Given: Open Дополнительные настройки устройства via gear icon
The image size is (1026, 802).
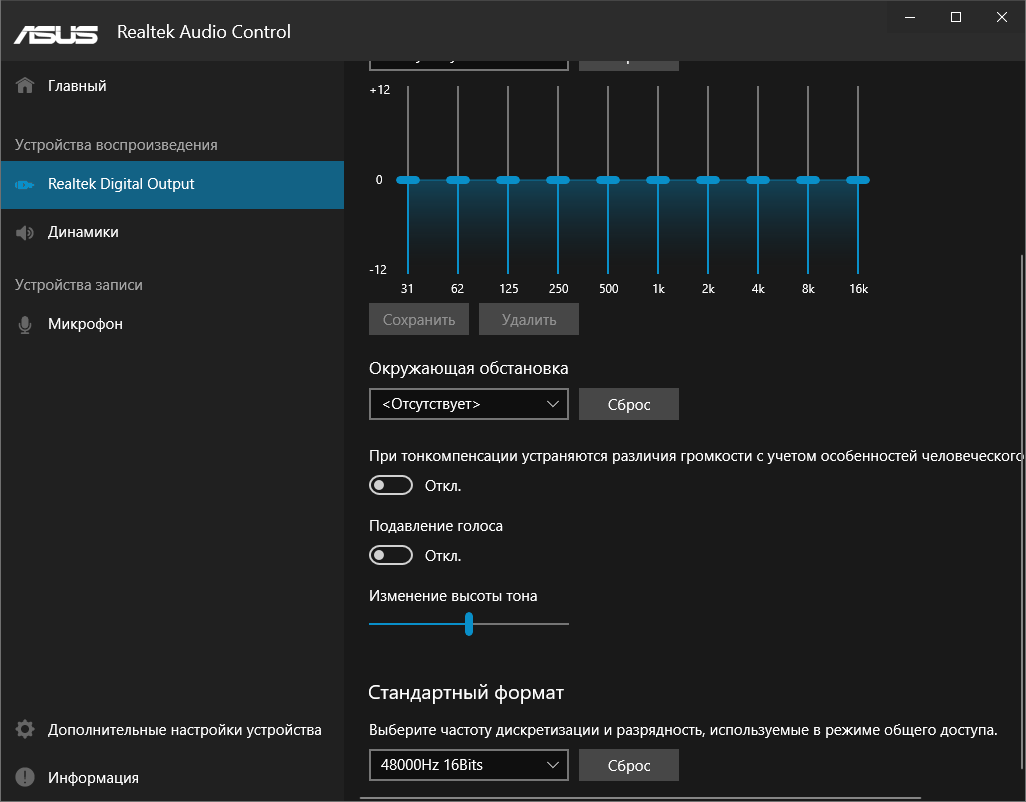Looking at the screenshot, I should tap(24, 729).
